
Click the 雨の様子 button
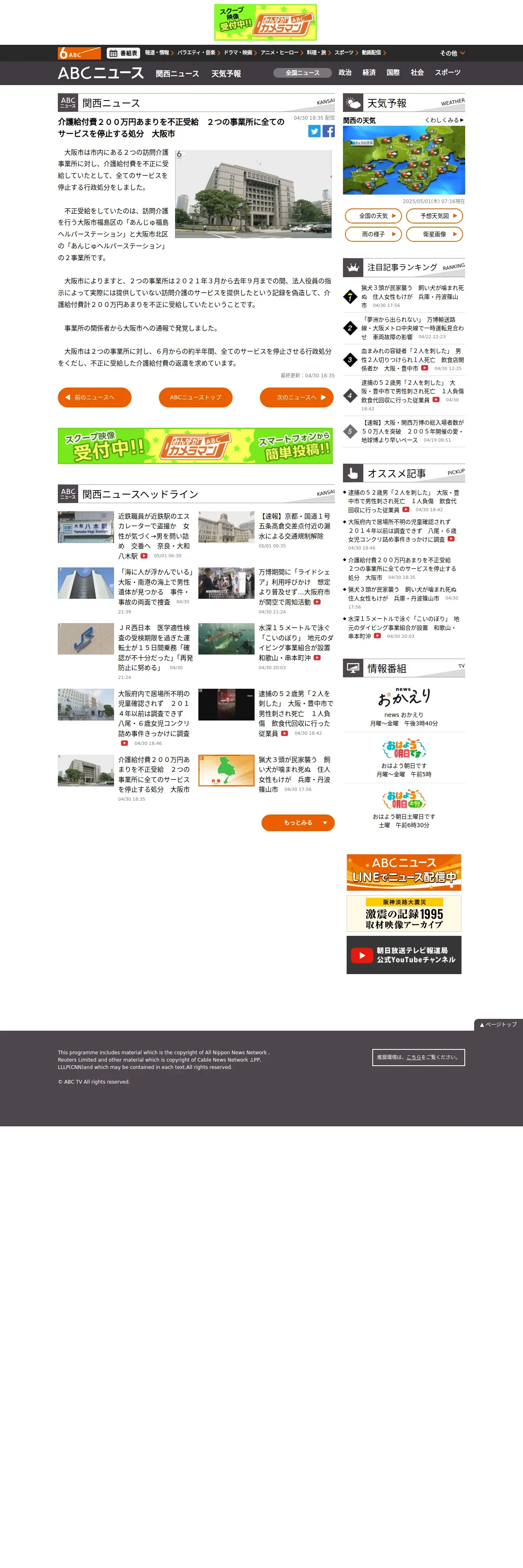[374, 234]
